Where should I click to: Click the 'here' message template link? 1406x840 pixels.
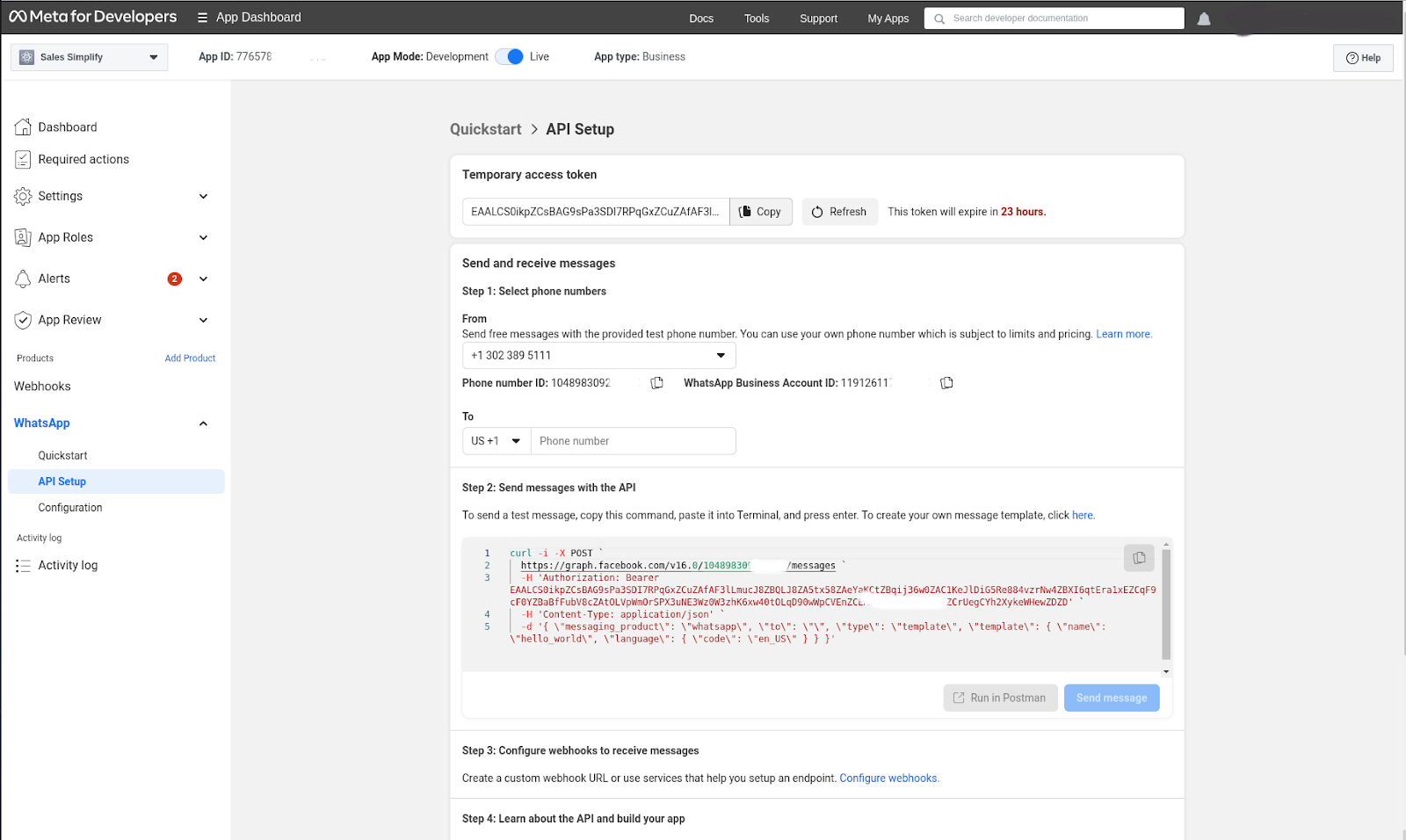click(1083, 516)
